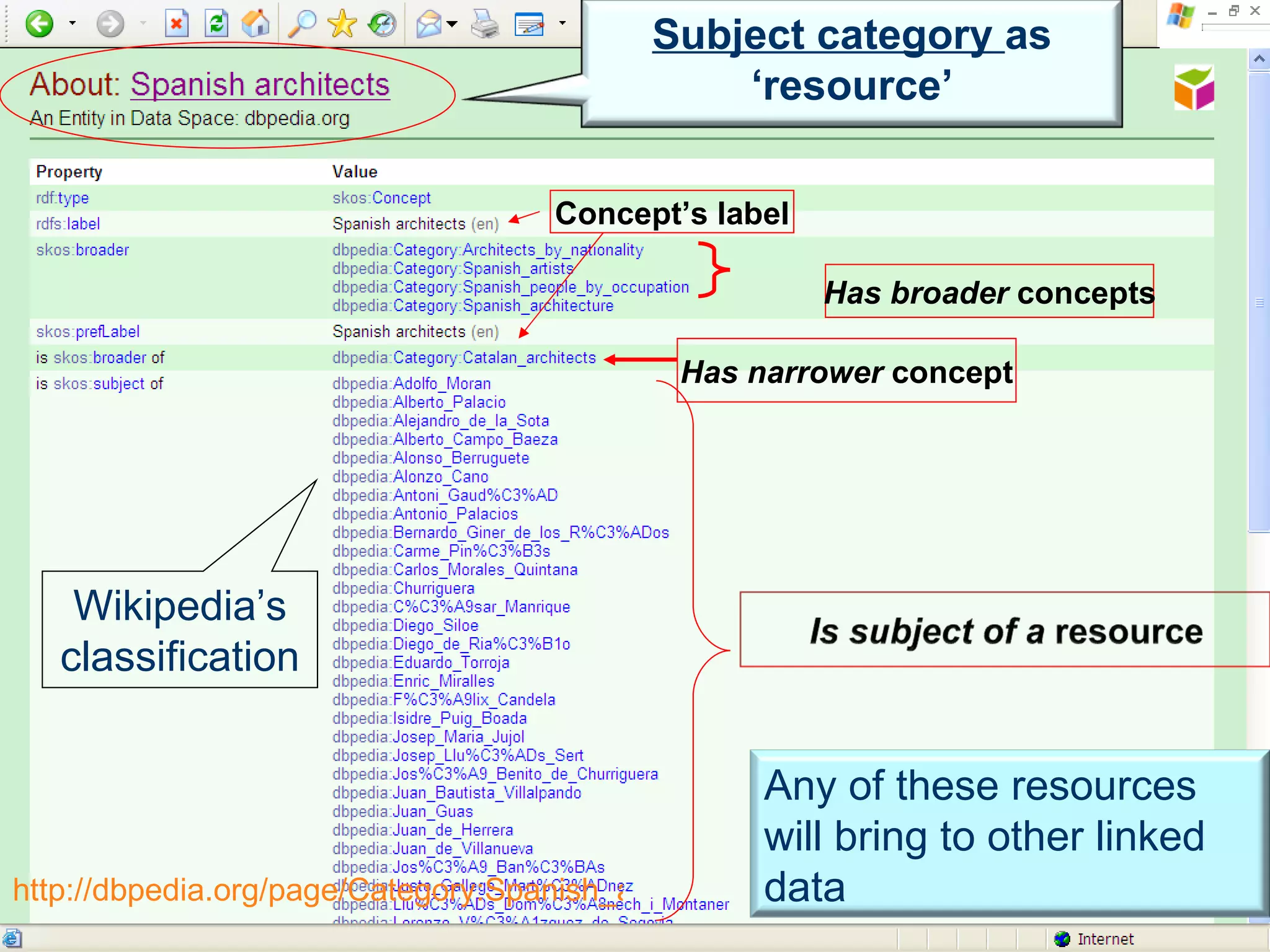Open the Spanish architects heading link
The width and height of the screenshot is (1270, 952).
tap(260, 84)
